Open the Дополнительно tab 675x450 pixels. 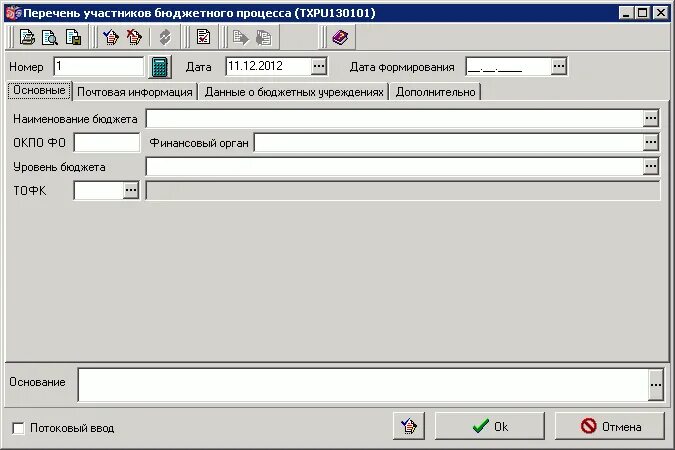(x=436, y=92)
